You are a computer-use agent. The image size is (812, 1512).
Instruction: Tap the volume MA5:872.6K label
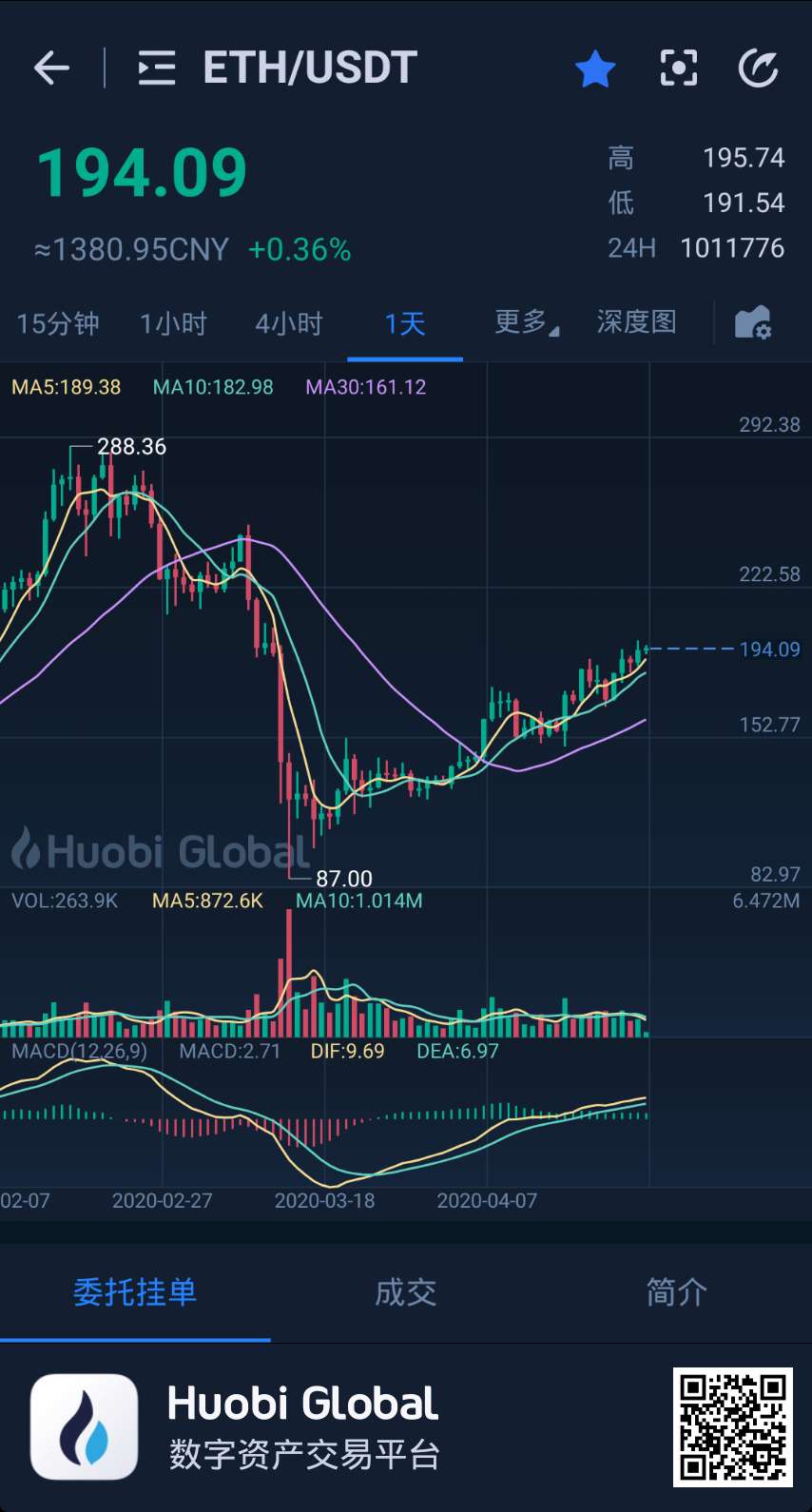pyautogui.click(x=207, y=901)
